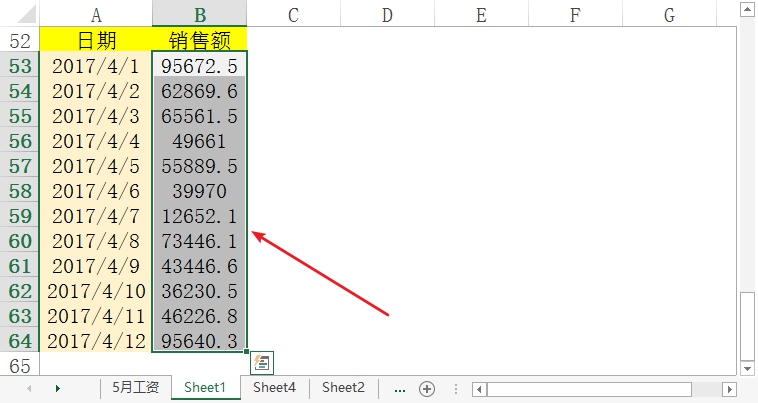
Task: Click the sales value 95640.3
Action: coord(200,341)
